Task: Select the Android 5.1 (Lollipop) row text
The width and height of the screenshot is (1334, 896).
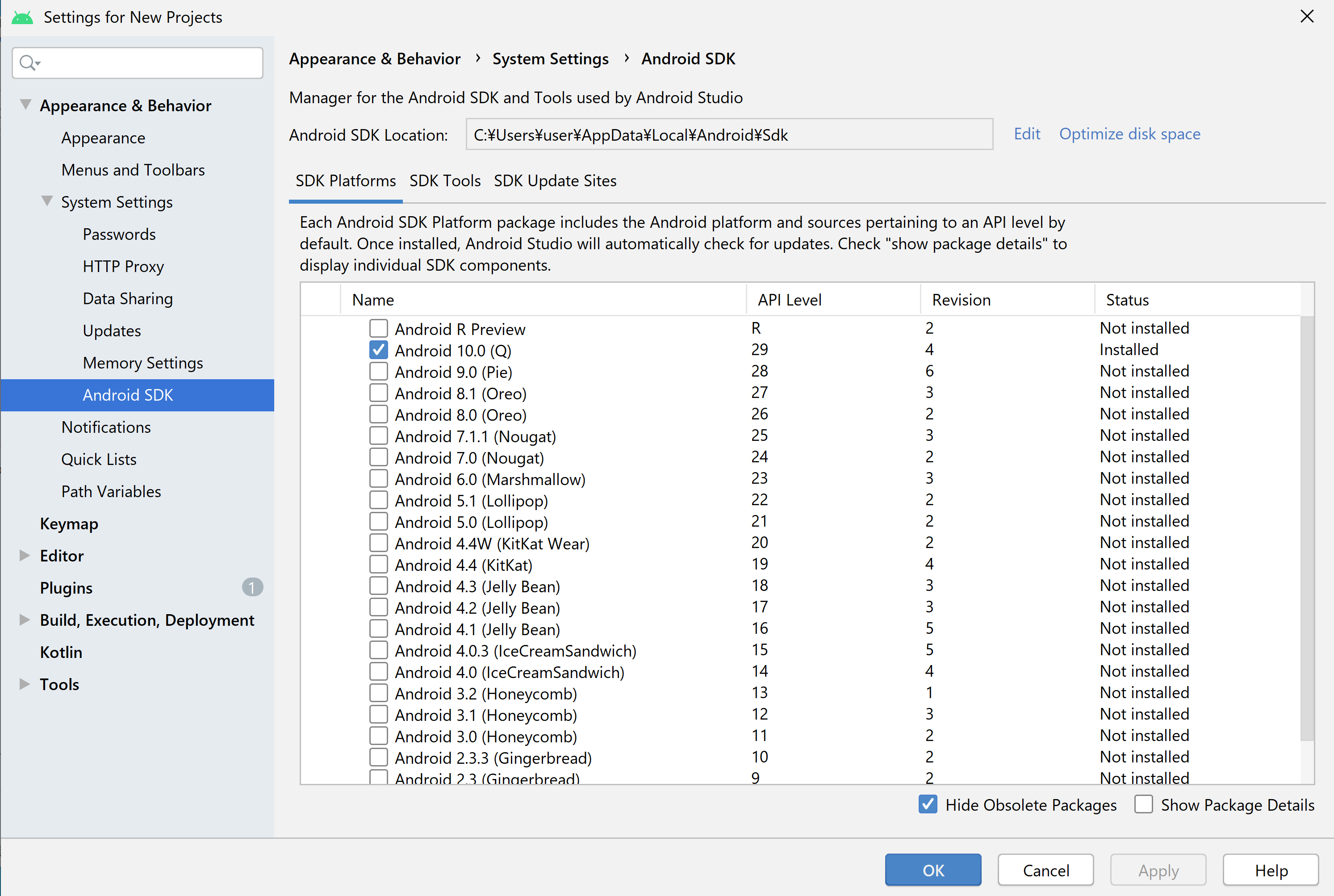Action: pyautogui.click(x=471, y=501)
